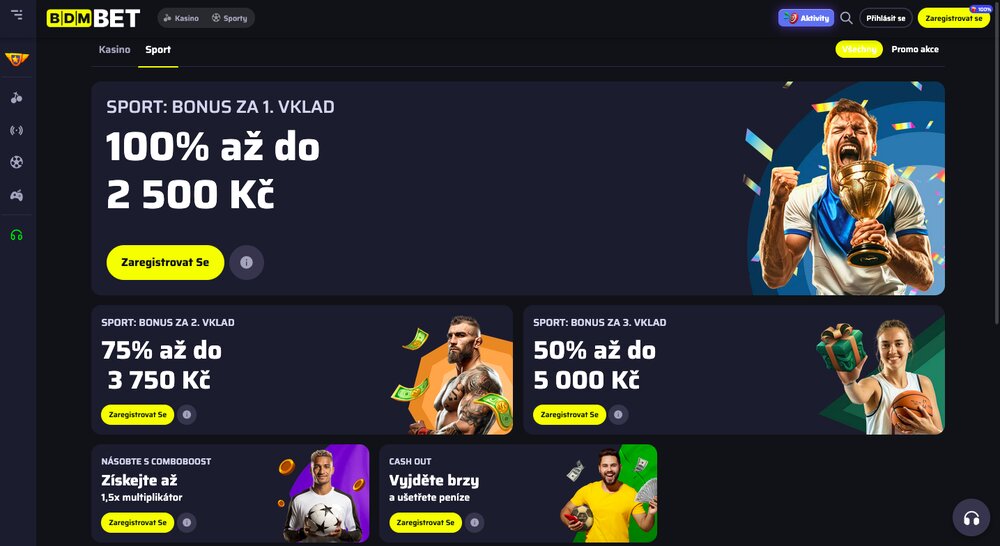1000x546 pixels.
Task: Switch to the Promo akce filter
Action: click(915, 49)
